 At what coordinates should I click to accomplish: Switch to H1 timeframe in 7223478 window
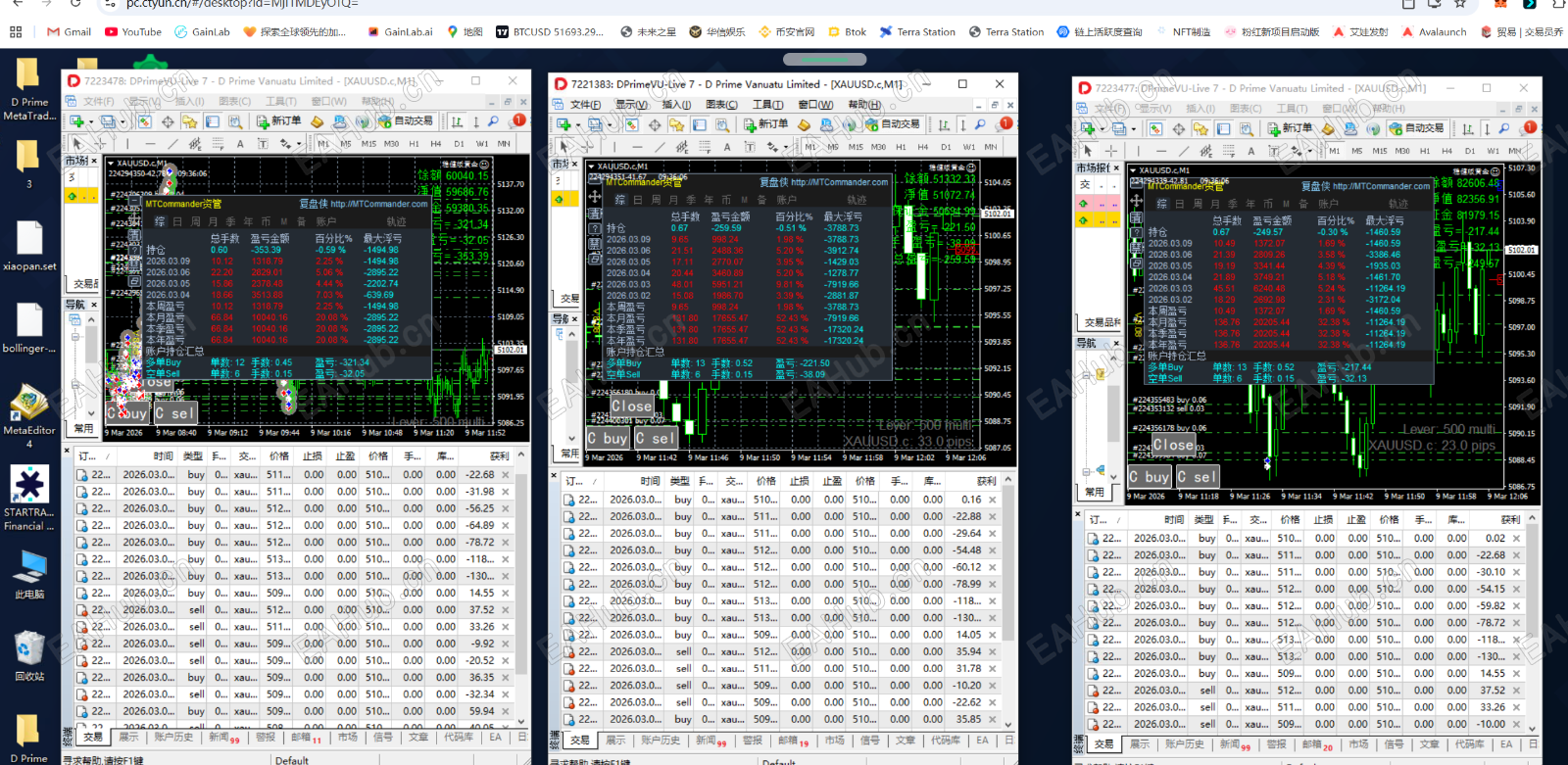coord(414,144)
